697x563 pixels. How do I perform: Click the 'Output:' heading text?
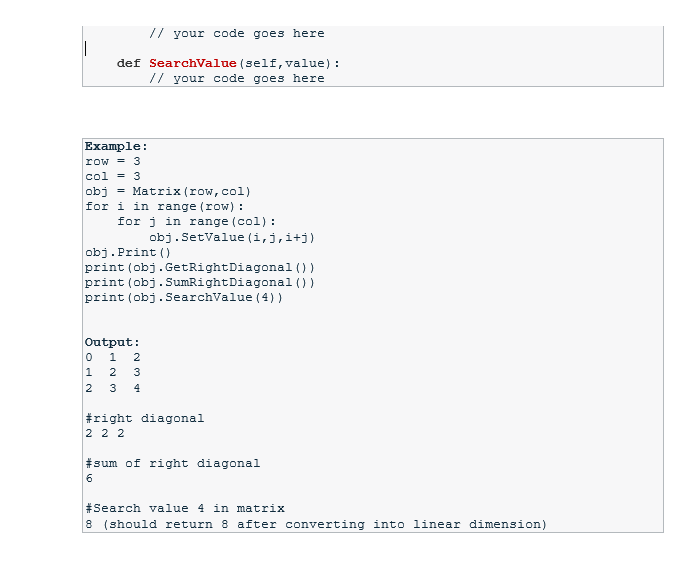tap(112, 343)
